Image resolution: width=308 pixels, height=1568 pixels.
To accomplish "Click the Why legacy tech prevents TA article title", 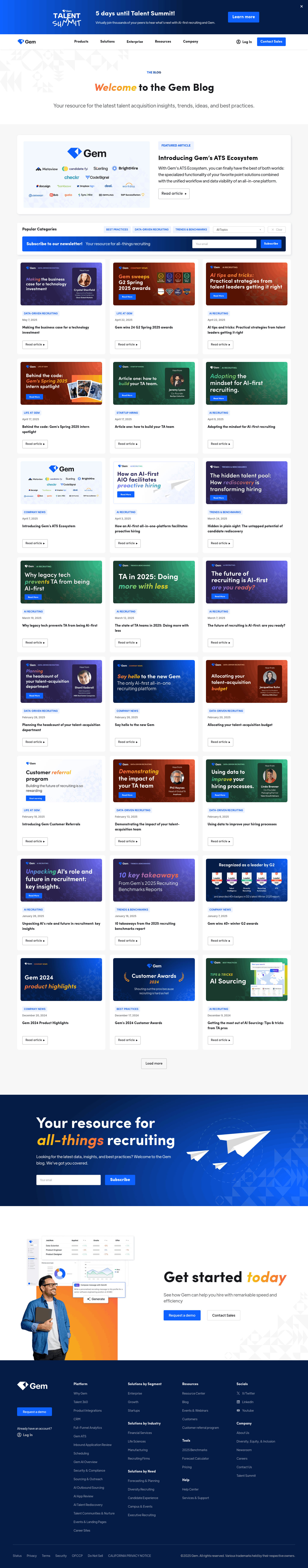I will pos(59,625).
